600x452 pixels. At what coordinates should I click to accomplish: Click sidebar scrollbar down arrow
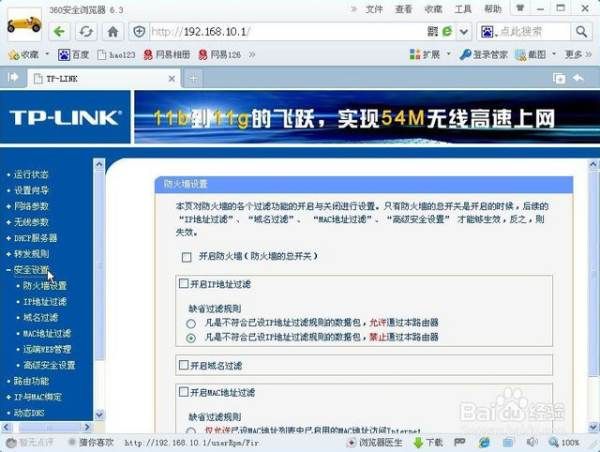coord(99,414)
